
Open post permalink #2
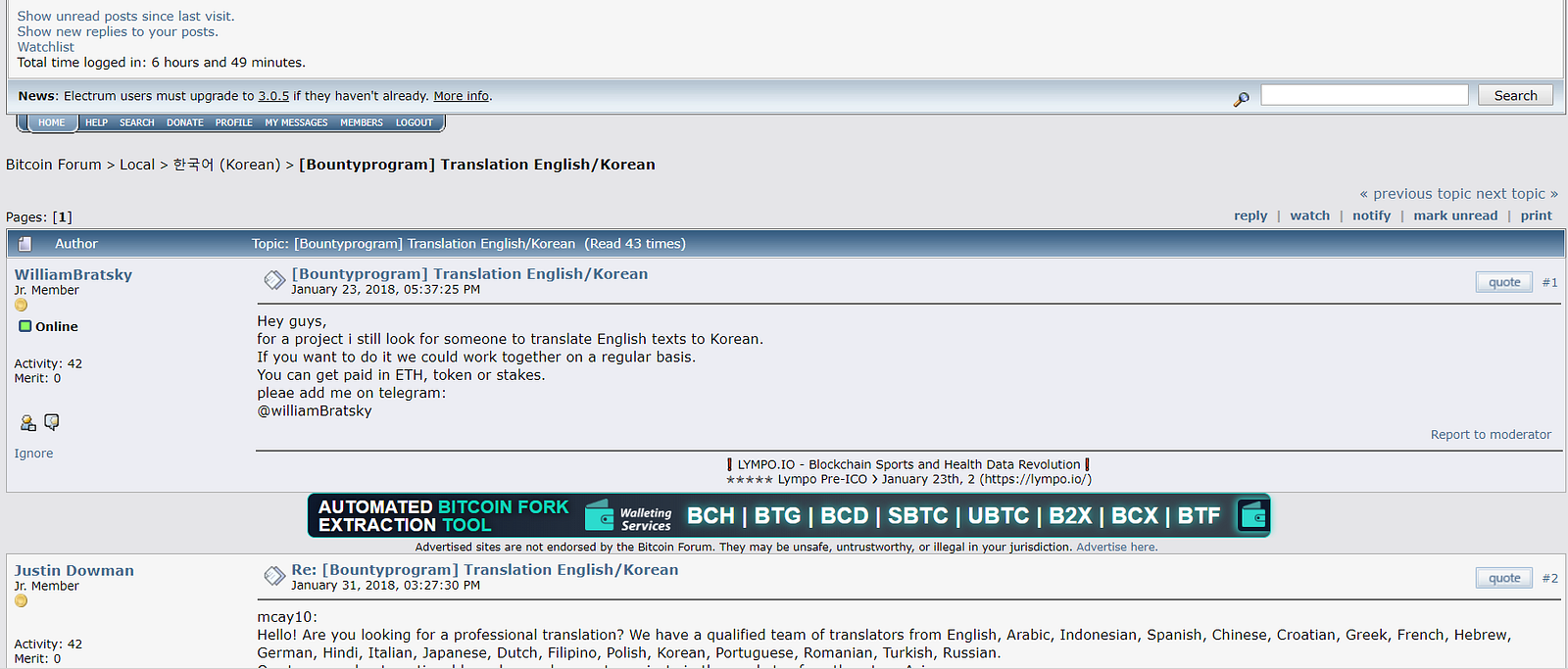pyautogui.click(x=1549, y=578)
